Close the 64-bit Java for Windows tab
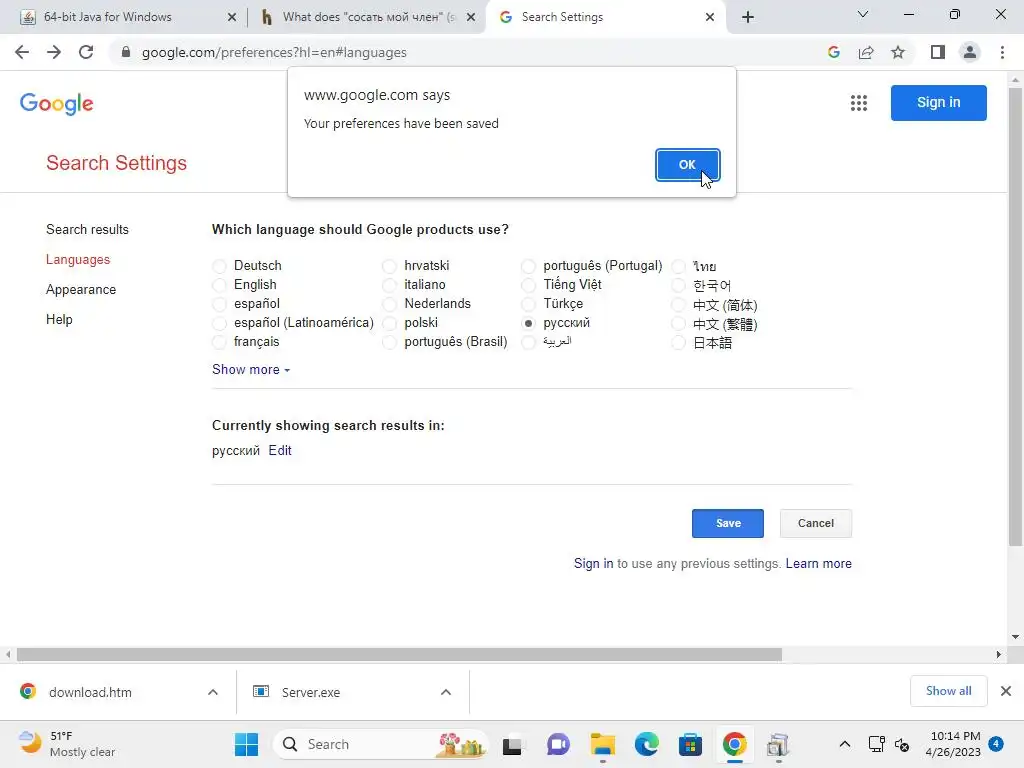This screenshot has height=768, width=1024. [x=232, y=17]
